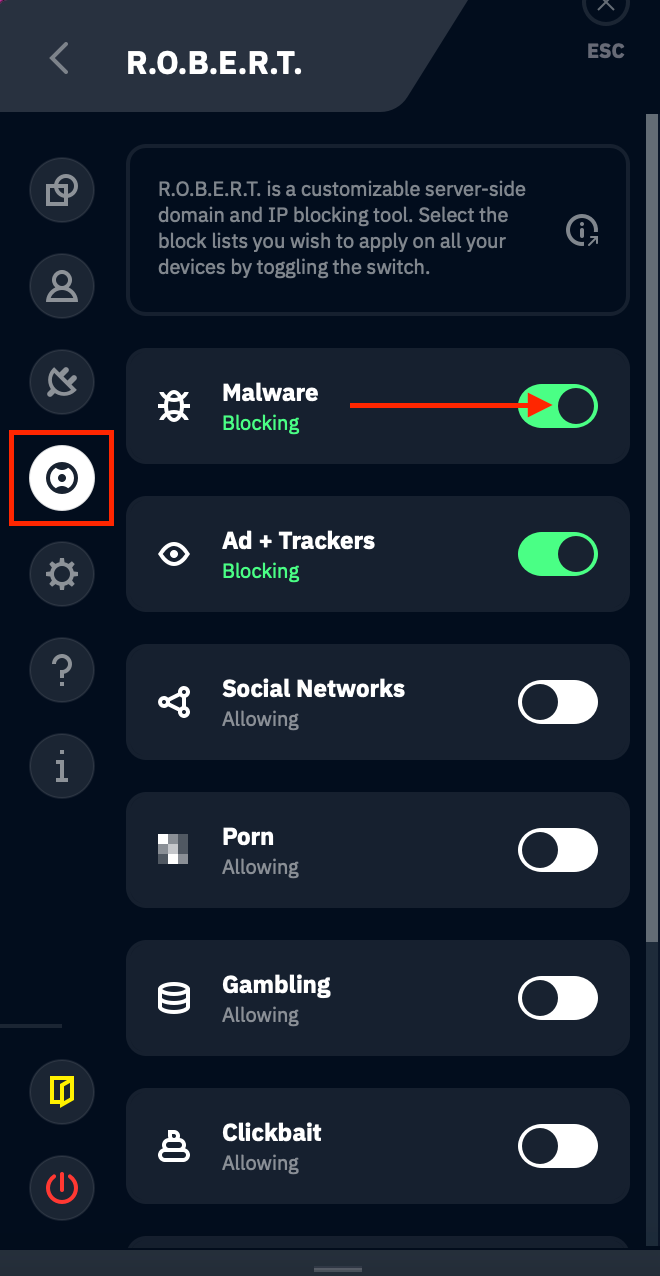Open the General preferences icon at sidebar top
Screen dimensions: 660x1276
pos(61,190)
